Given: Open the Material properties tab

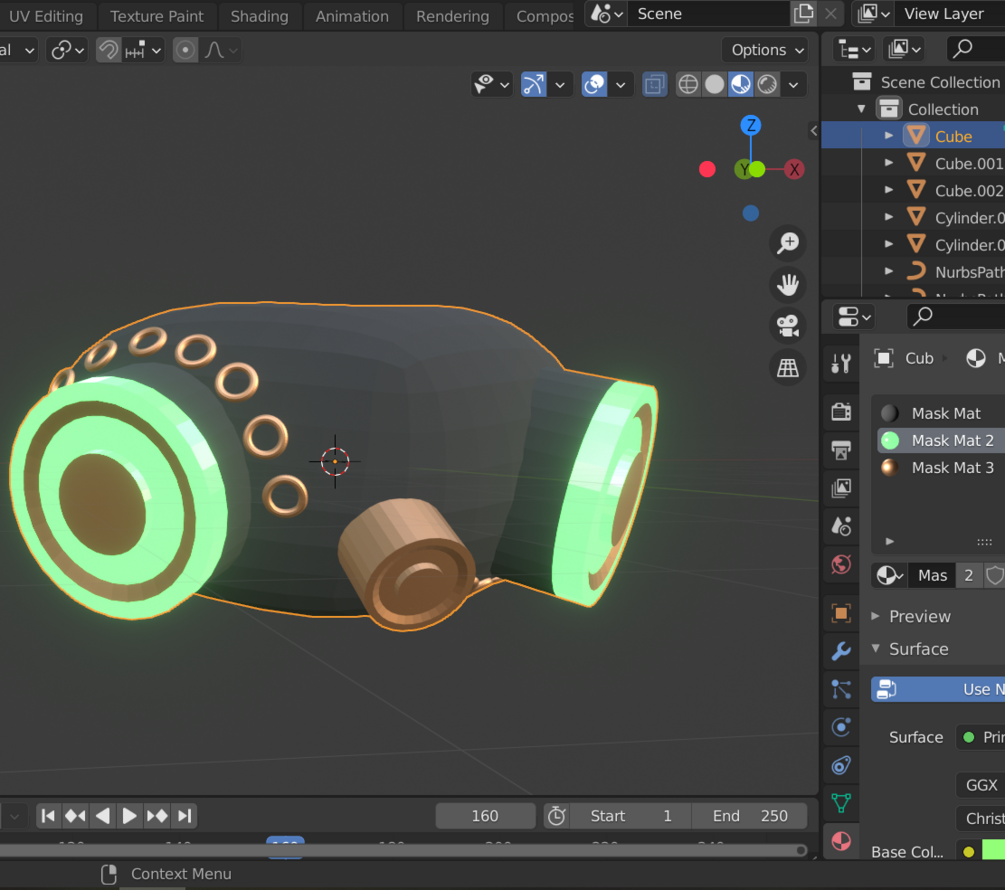Looking at the screenshot, I should coord(841,841).
